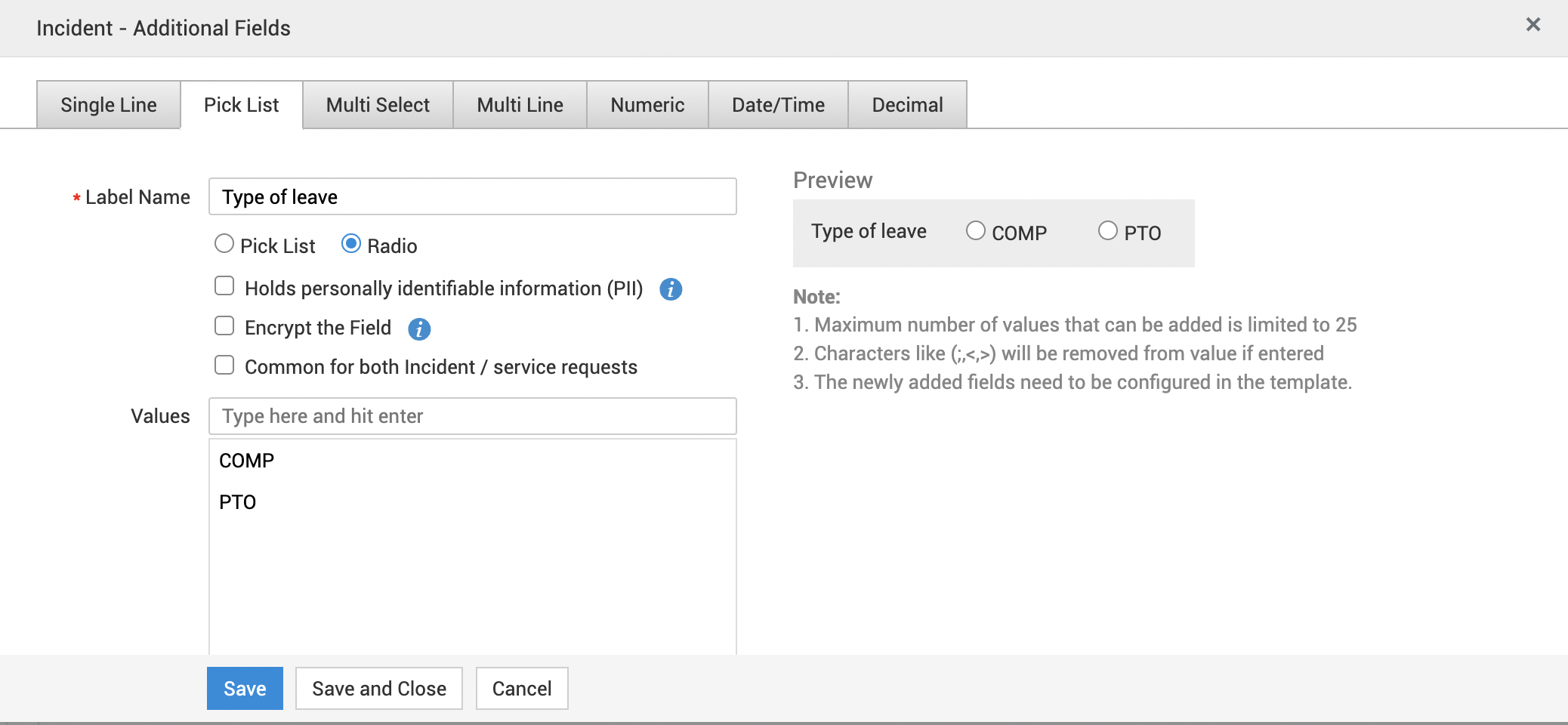Click the Values entry text box

(x=472, y=416)
